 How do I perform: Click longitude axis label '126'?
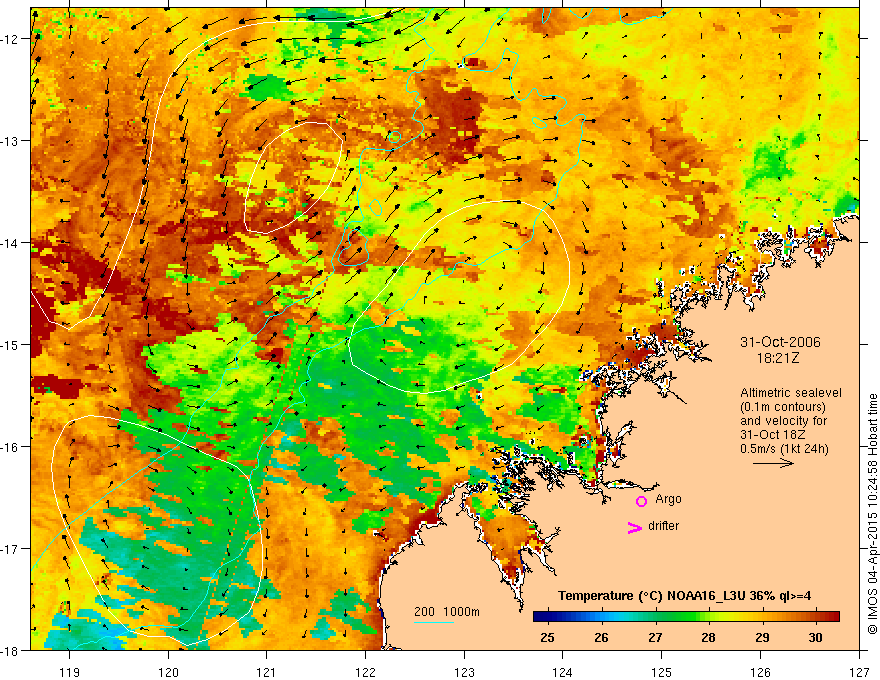pyautogui.click(x=760, y=672)
